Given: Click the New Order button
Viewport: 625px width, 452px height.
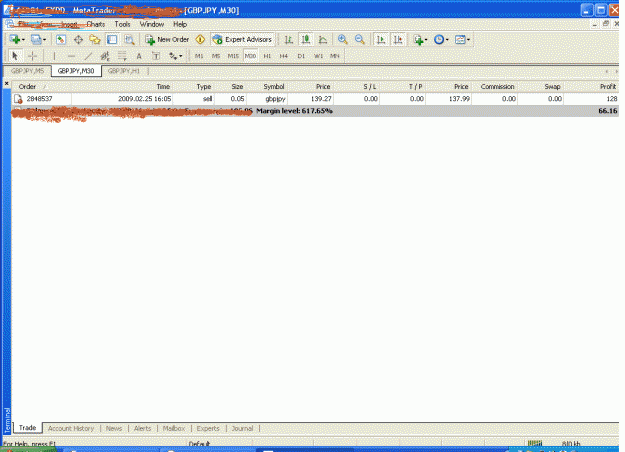Looking at the screenshot, I should click(x=167, y=39).
